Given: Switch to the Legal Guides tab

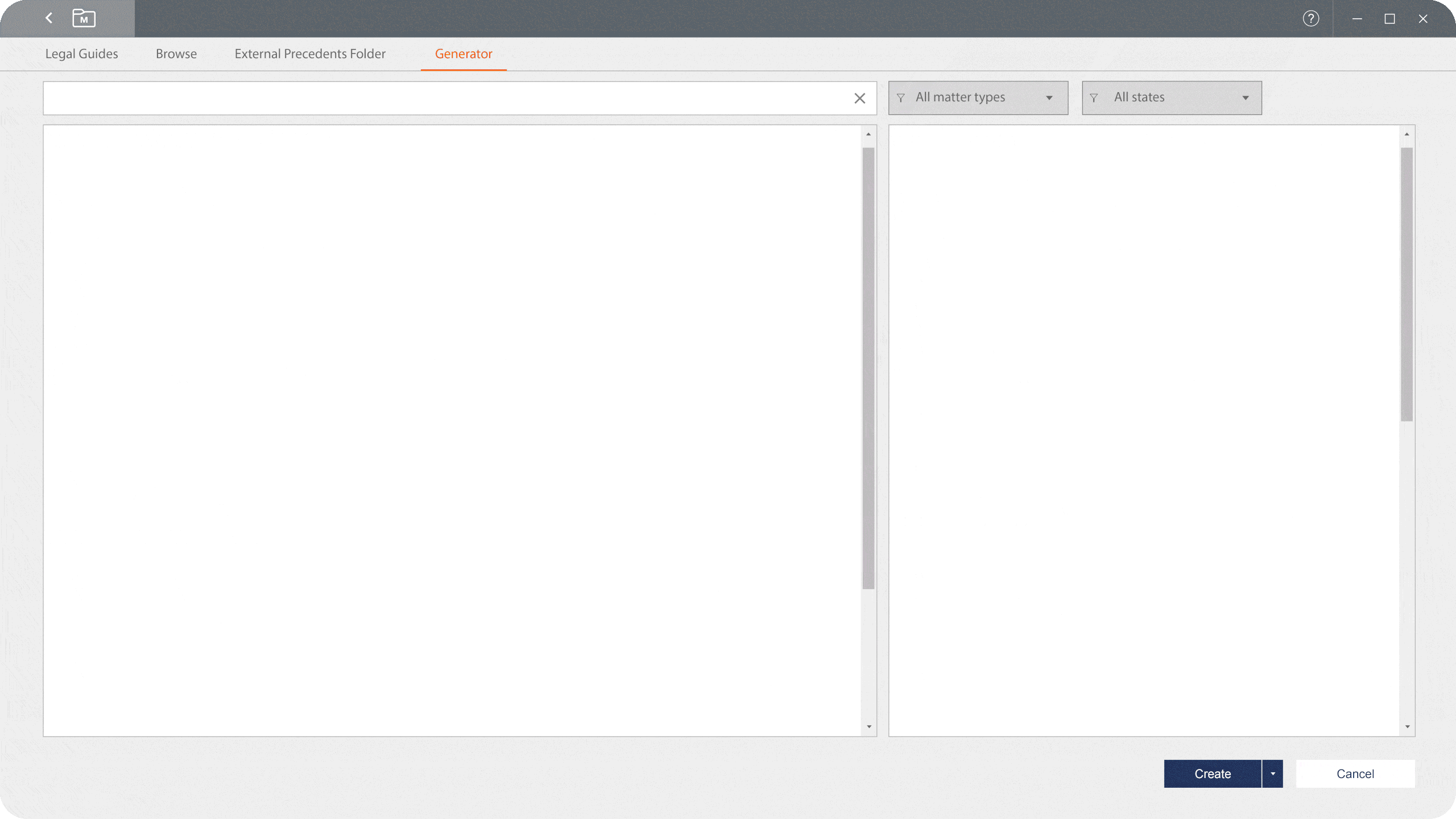Looking at the screenshot, I should 81,53.
